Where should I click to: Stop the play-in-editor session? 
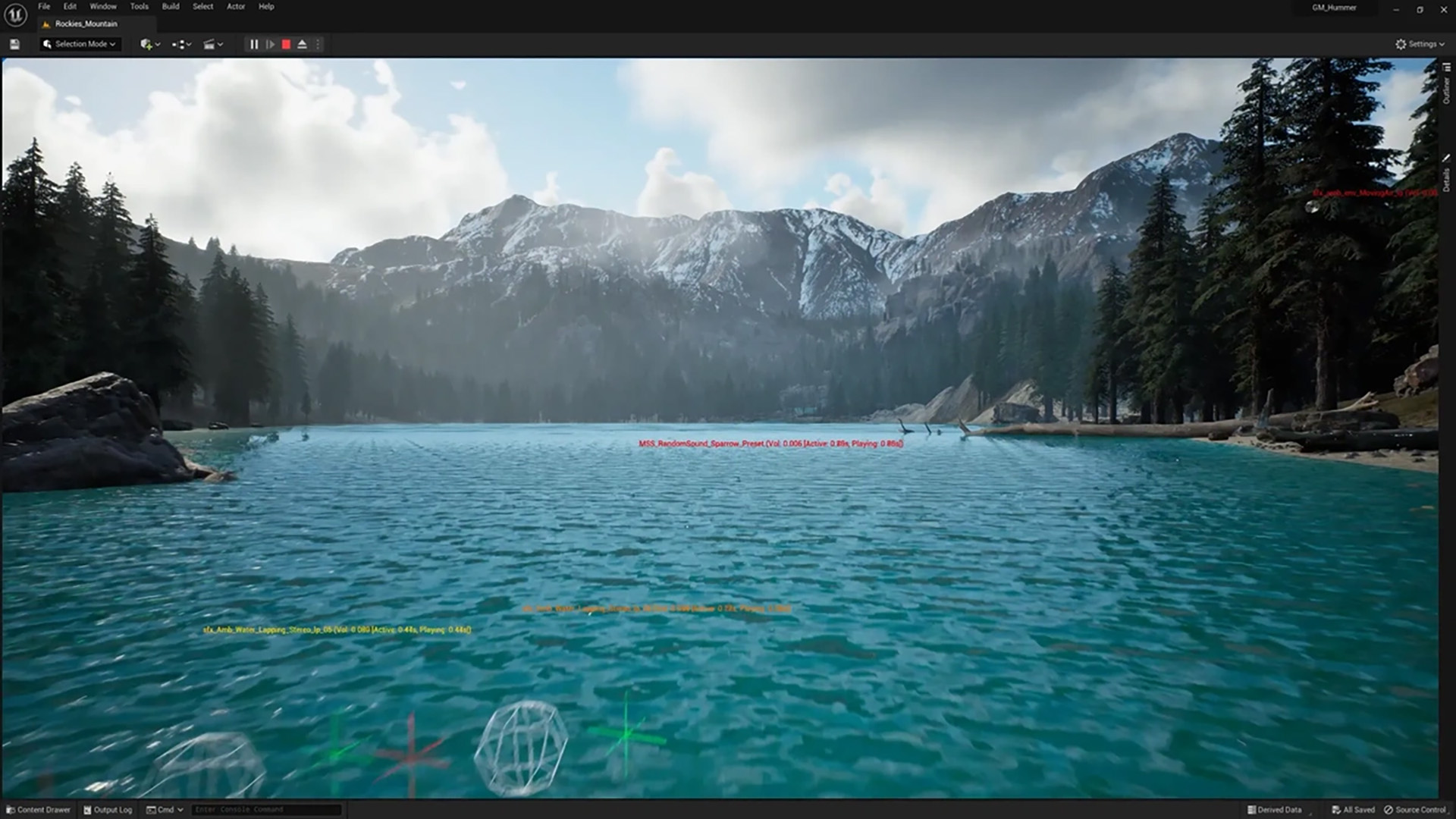pyautogui.click(x=285, y=44)
